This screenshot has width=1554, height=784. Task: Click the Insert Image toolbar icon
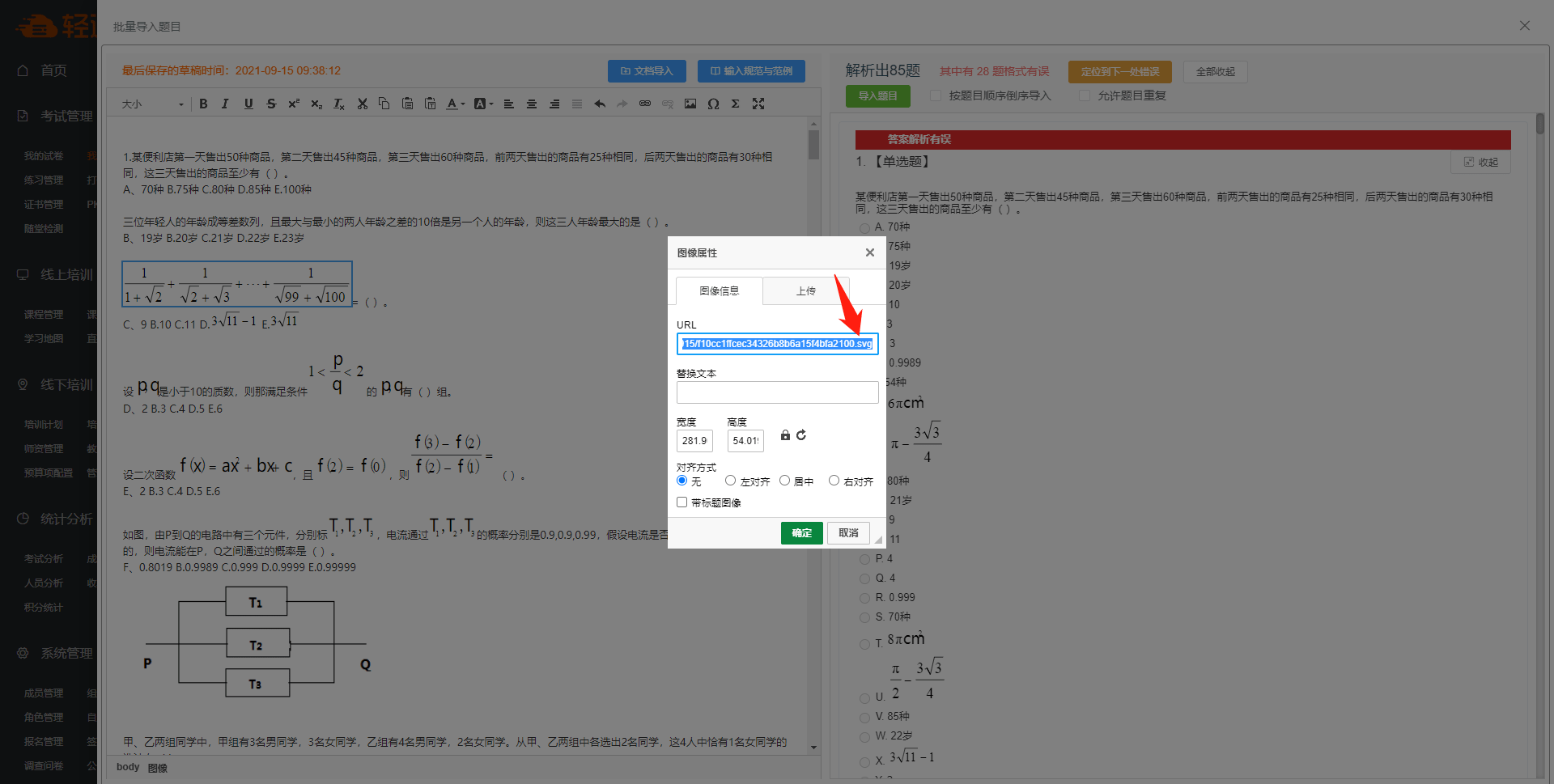690,104
